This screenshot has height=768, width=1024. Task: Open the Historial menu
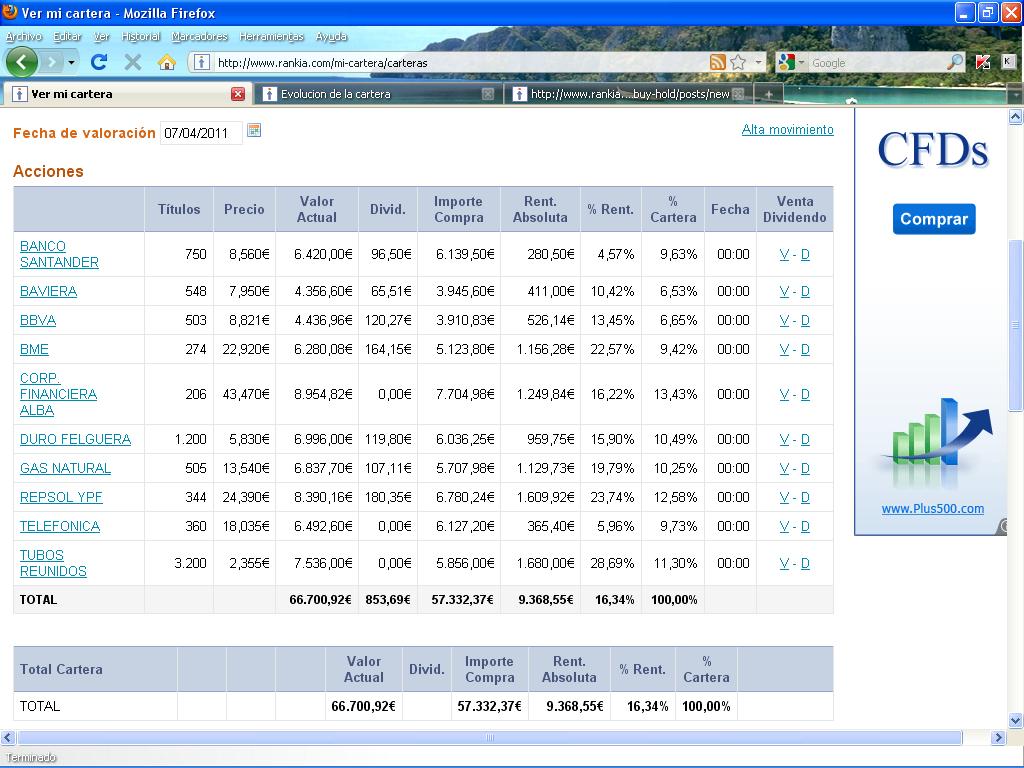(x=140, y=37)
